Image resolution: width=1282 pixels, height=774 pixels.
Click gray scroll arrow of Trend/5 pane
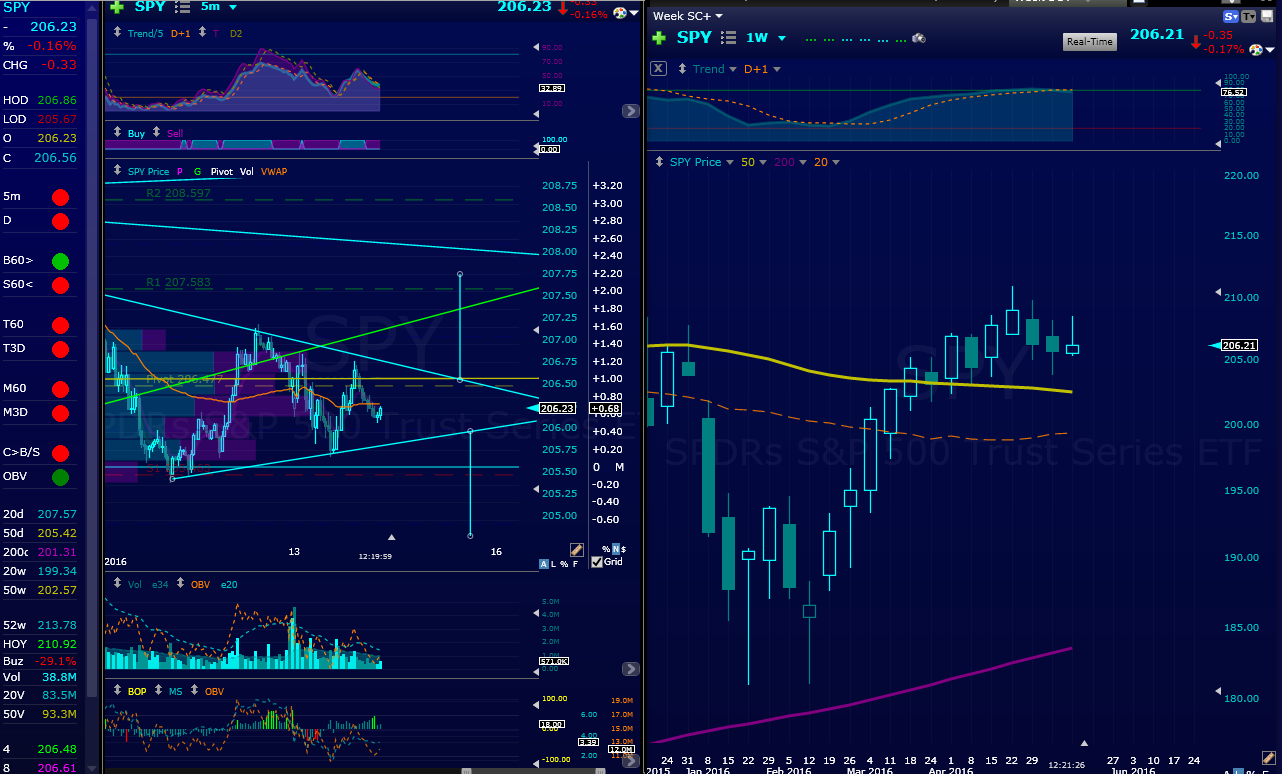pyautogui.click(x=631, y=111)
